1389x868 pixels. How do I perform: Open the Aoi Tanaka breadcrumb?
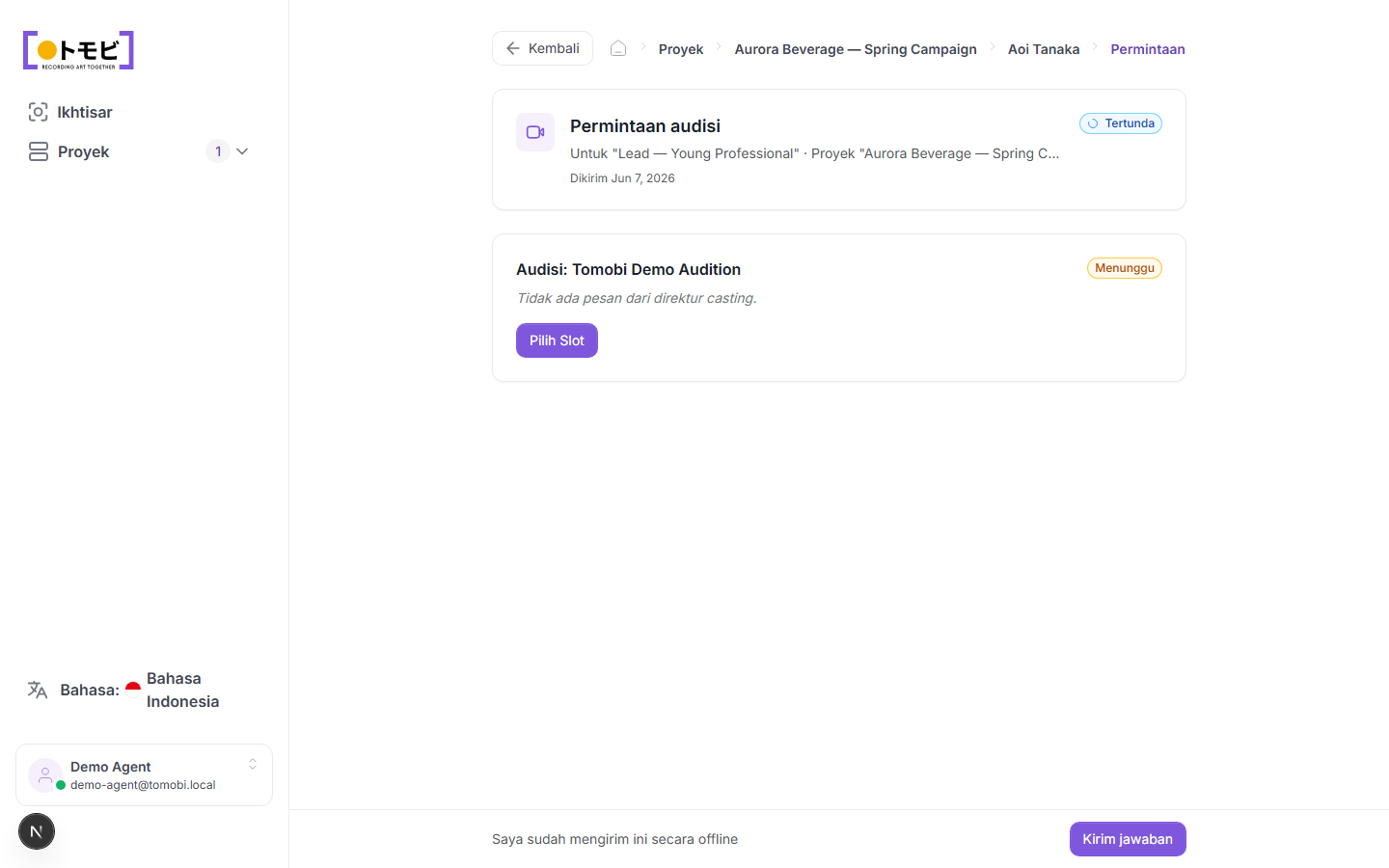tap(1044, 49)
